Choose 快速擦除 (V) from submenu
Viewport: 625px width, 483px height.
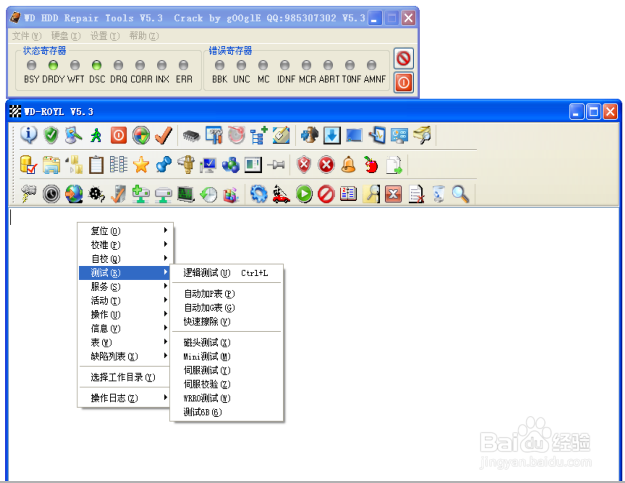point(226,322)
